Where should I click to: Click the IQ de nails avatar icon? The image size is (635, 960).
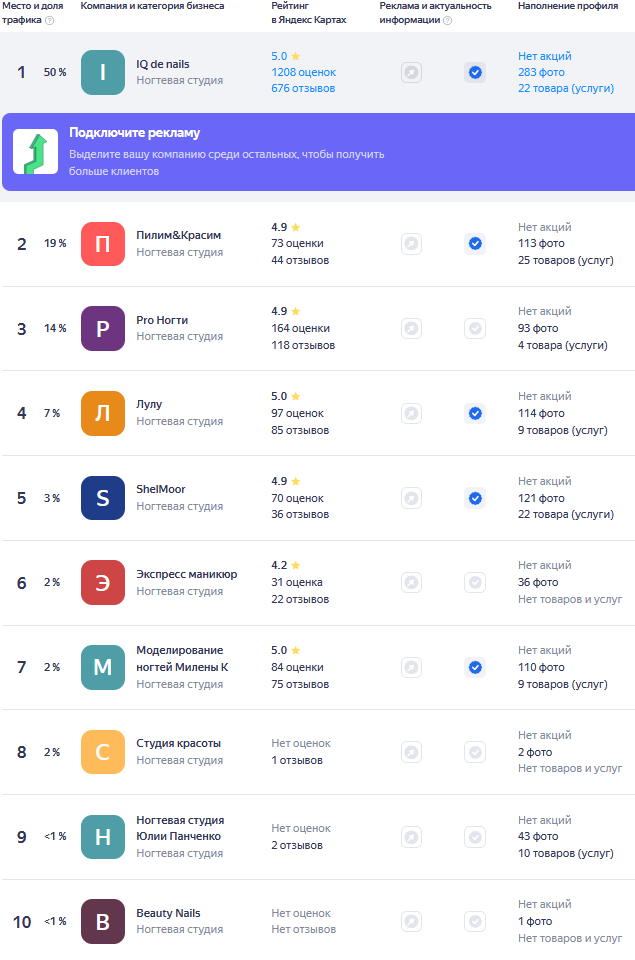[103, 72]
